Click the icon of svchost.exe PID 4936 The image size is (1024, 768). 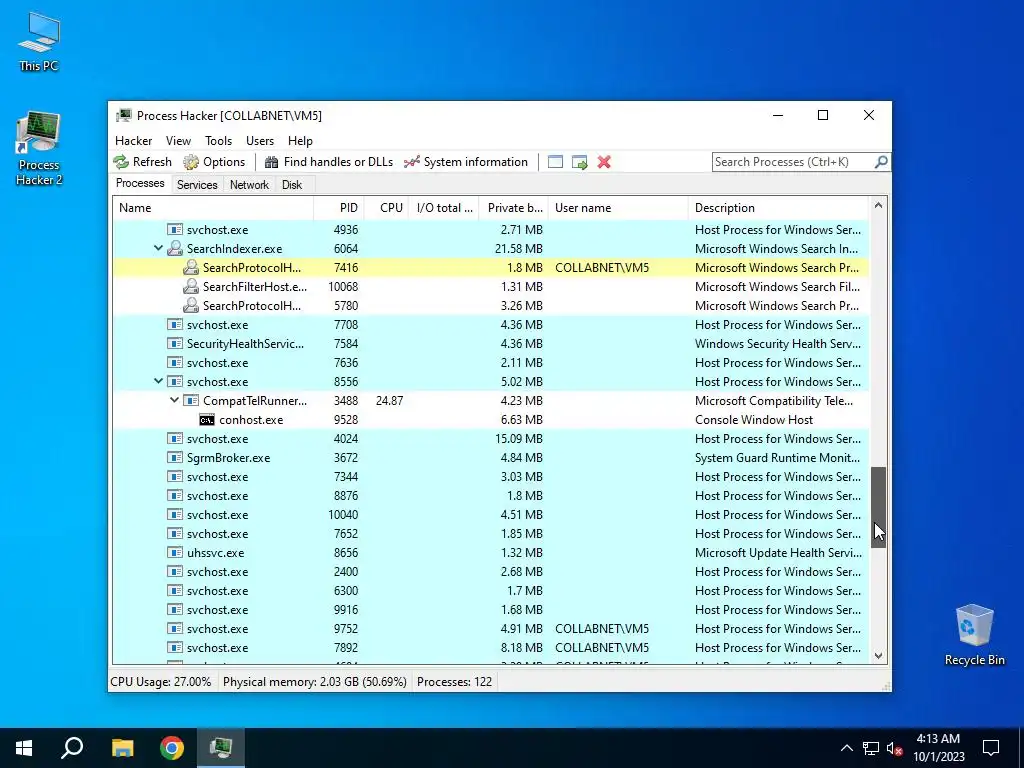click(174, 229)
